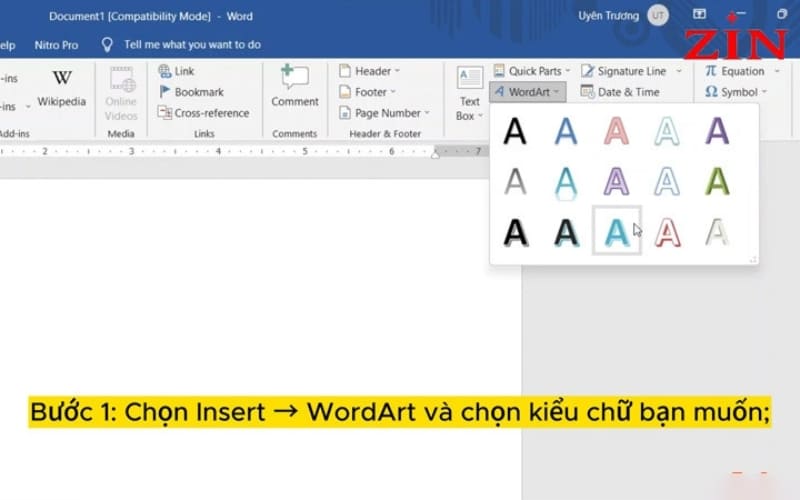Select the green fill WordArt style
Screen dimensions: 800x500
717,182
